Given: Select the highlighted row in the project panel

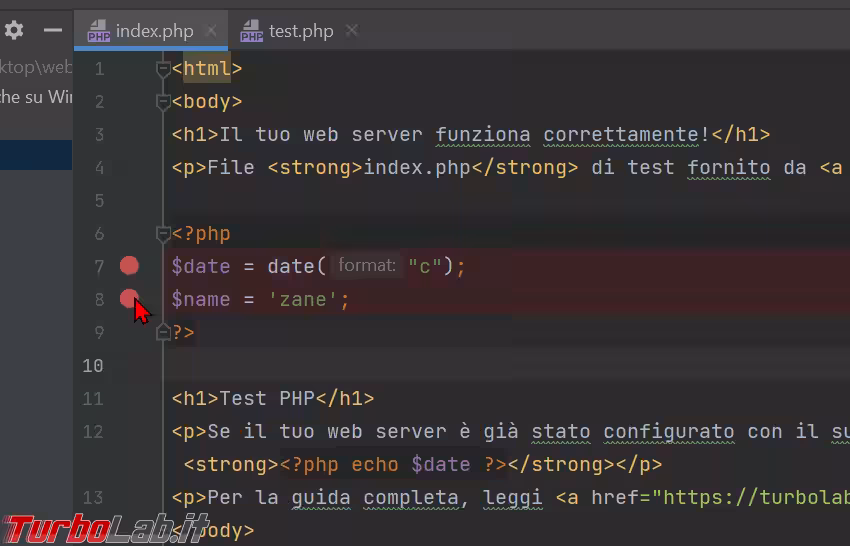Looking at the screenshot, I should click(36, 155).
